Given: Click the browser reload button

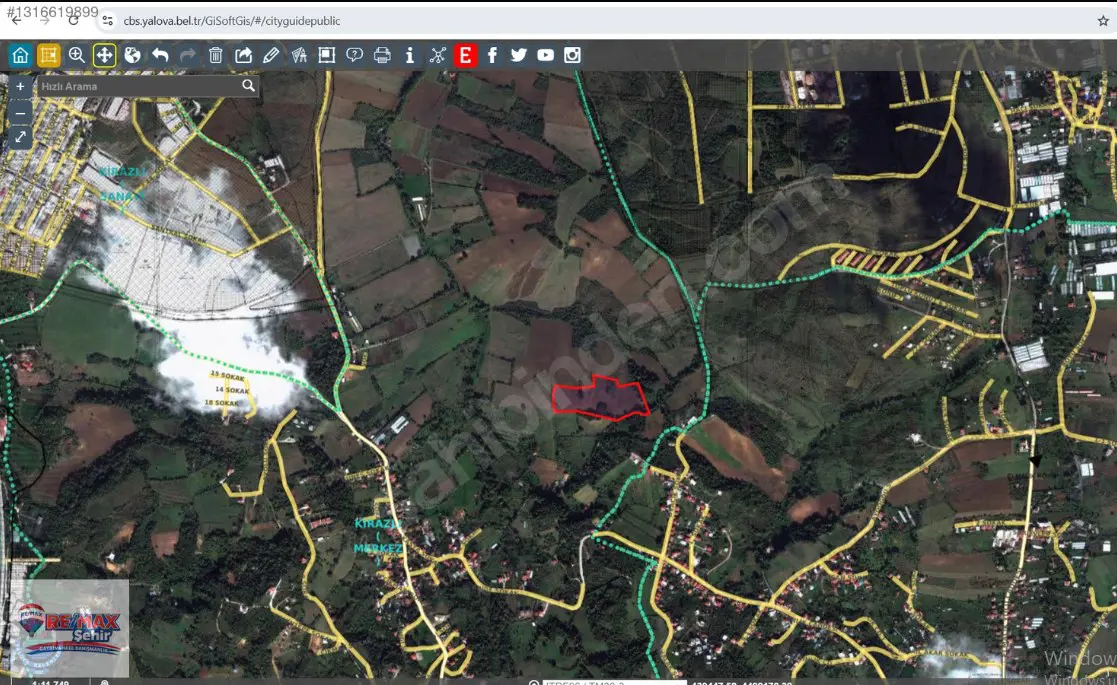Looking at the screenshot, I should click(x=73, y=21).
